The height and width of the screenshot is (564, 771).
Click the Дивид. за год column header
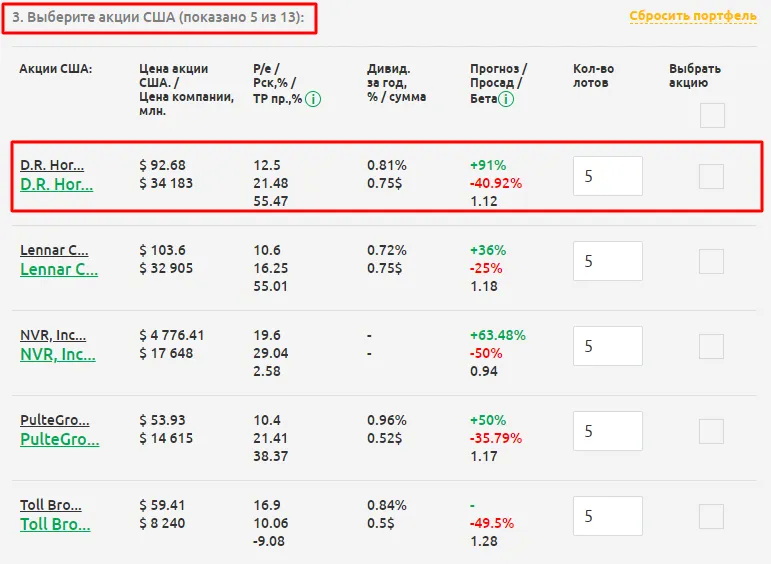(x=396, y=83)
